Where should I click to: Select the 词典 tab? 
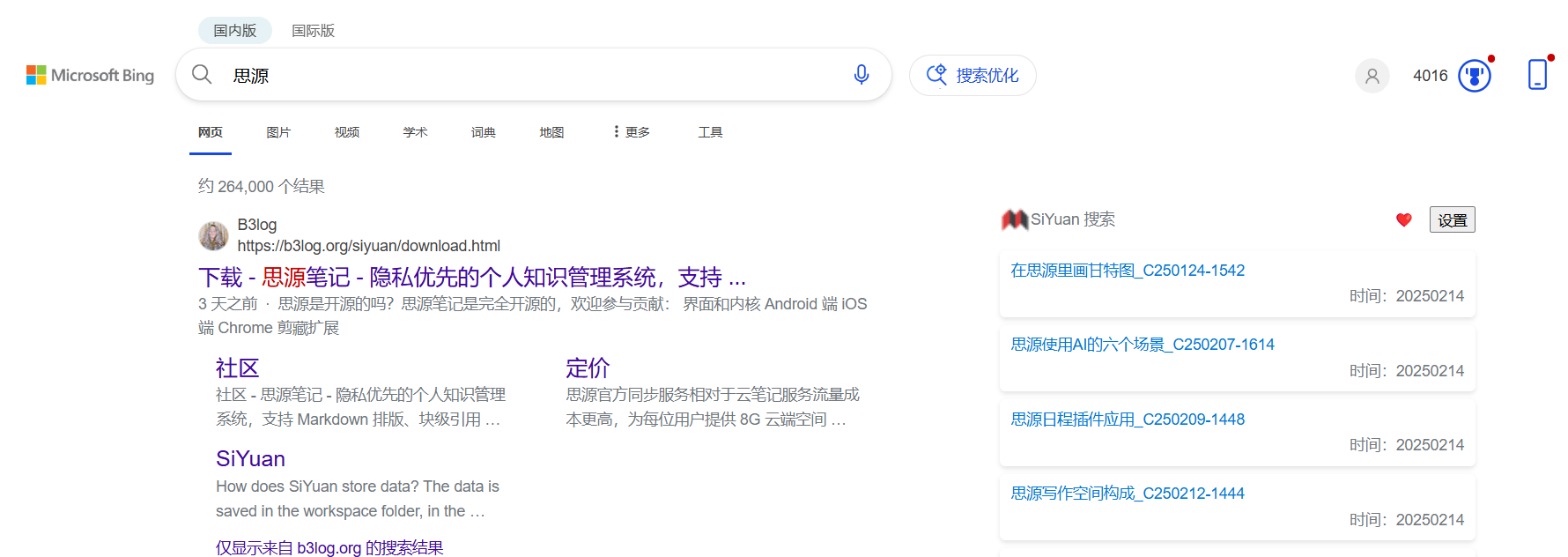[484, 132]
